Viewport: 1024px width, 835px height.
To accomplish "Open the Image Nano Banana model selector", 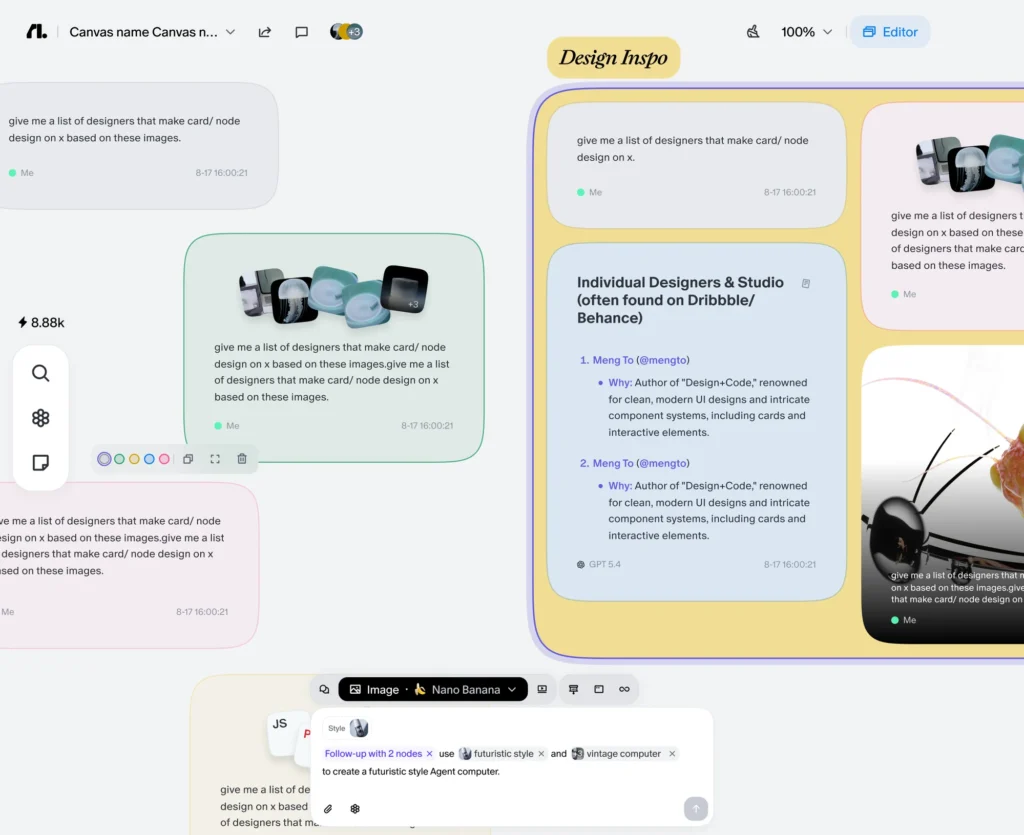I will click(433, 689).
